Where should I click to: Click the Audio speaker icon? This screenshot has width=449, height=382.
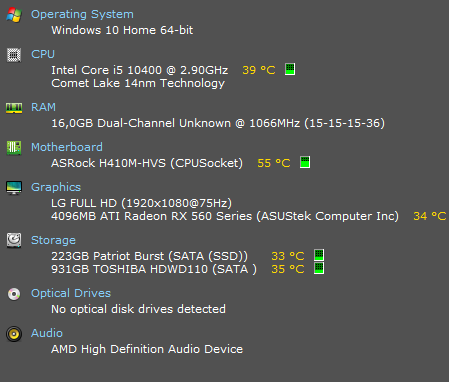point(14,334)
